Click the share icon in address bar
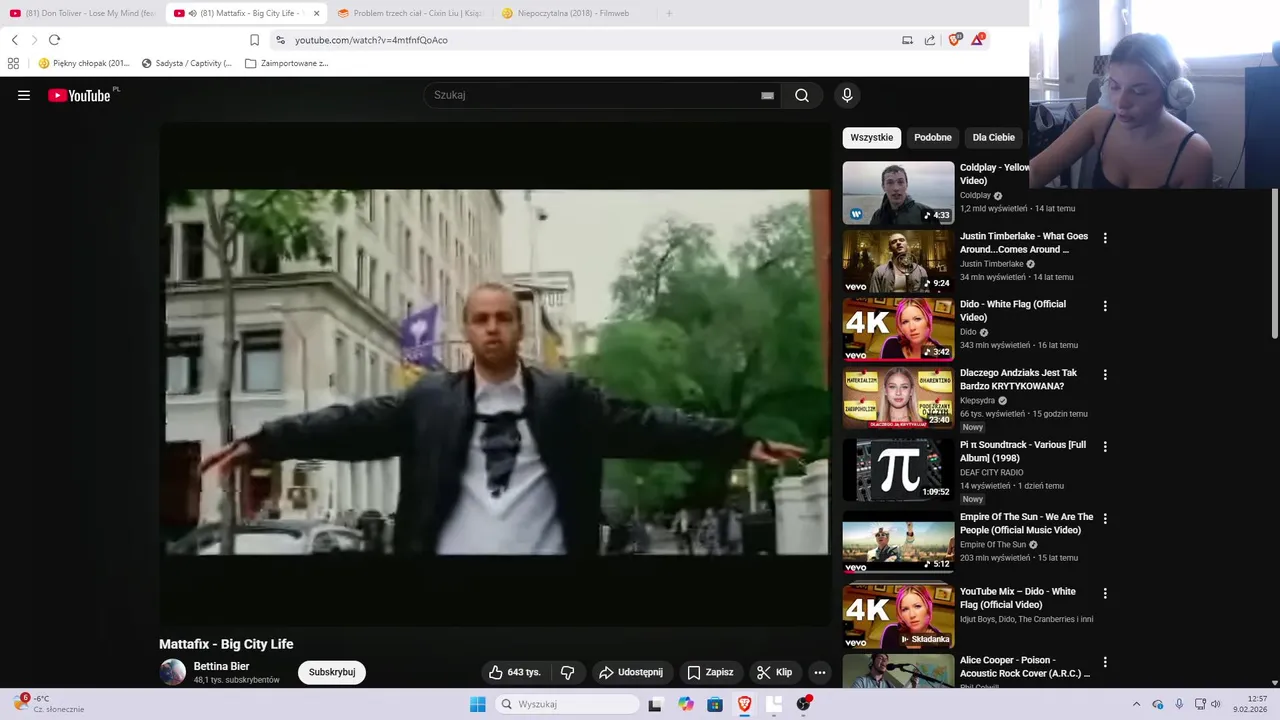This screenshot has width=1280, height=720. point(930,40)
